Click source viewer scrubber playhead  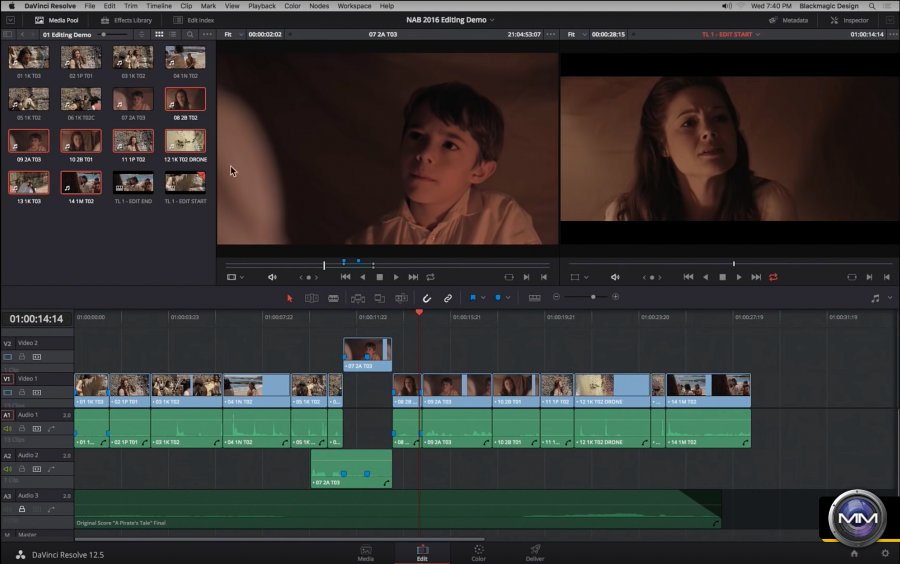[324, 265]
